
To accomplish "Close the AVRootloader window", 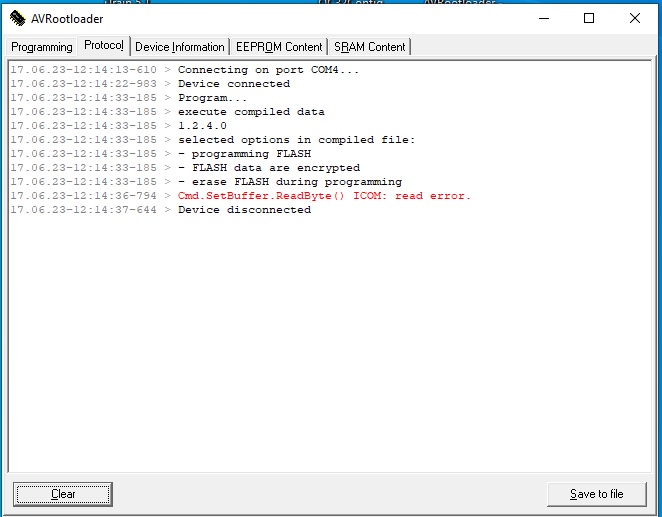I will coord(635,18).
